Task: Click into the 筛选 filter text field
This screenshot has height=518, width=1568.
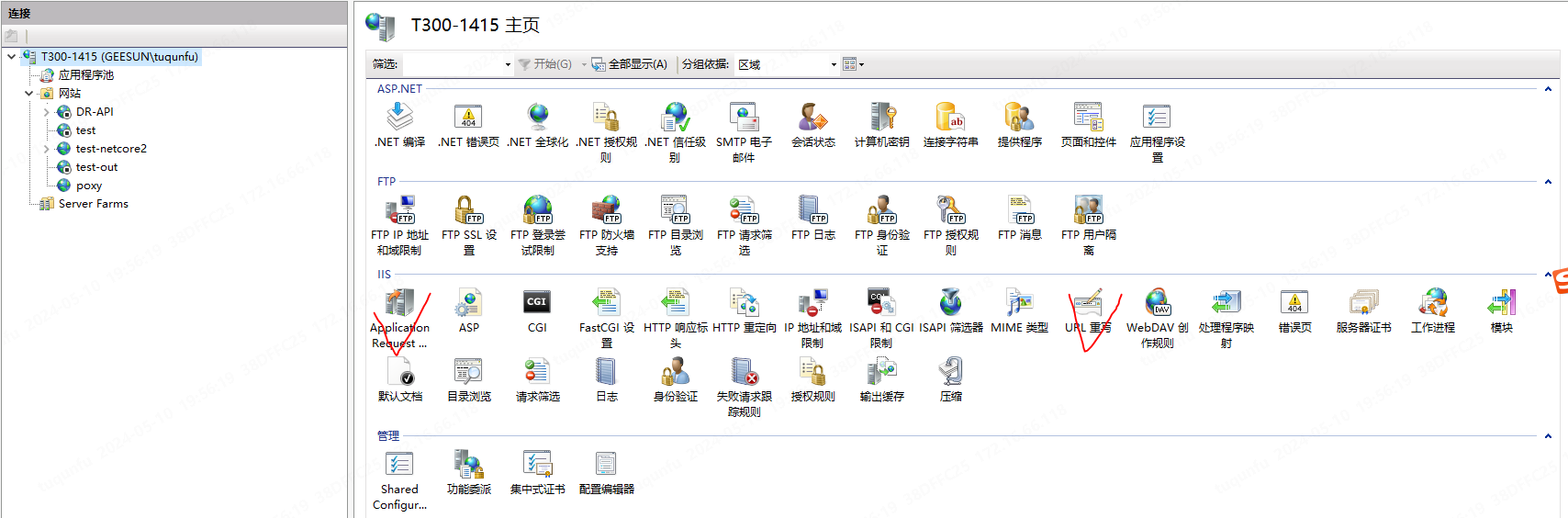Action: point(454,64)
